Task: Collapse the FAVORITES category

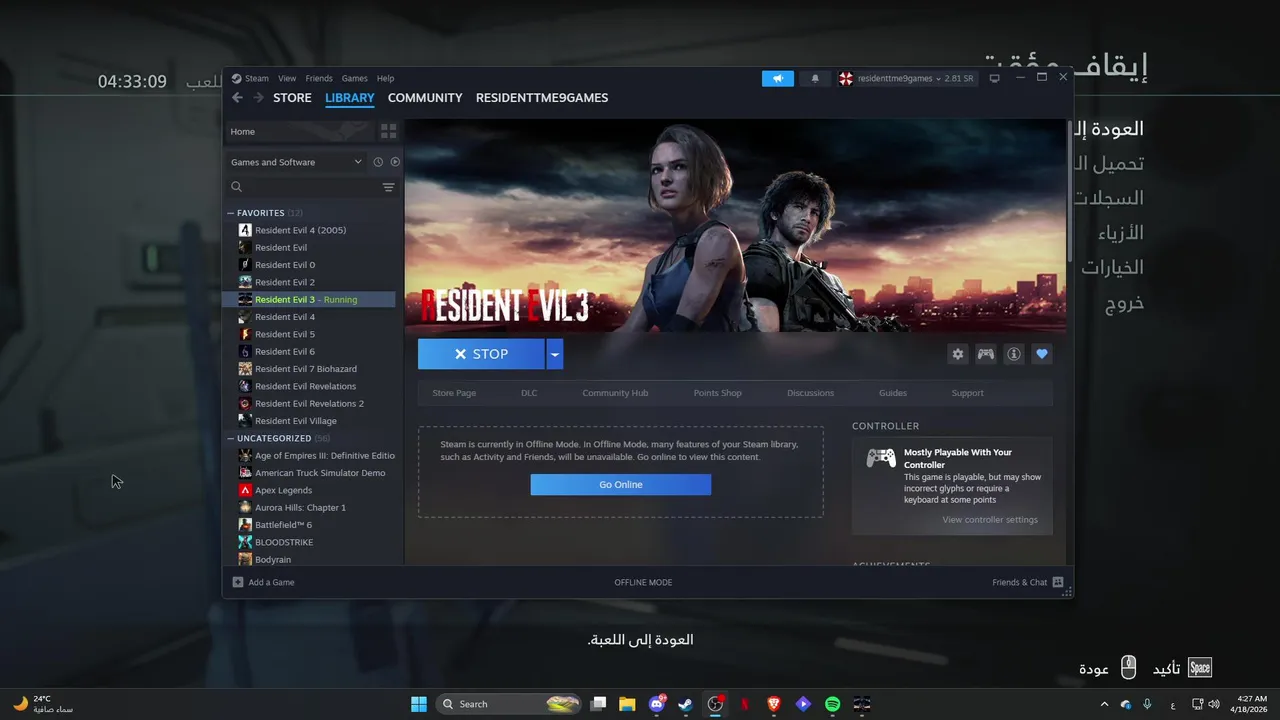Action: (231, 213)
